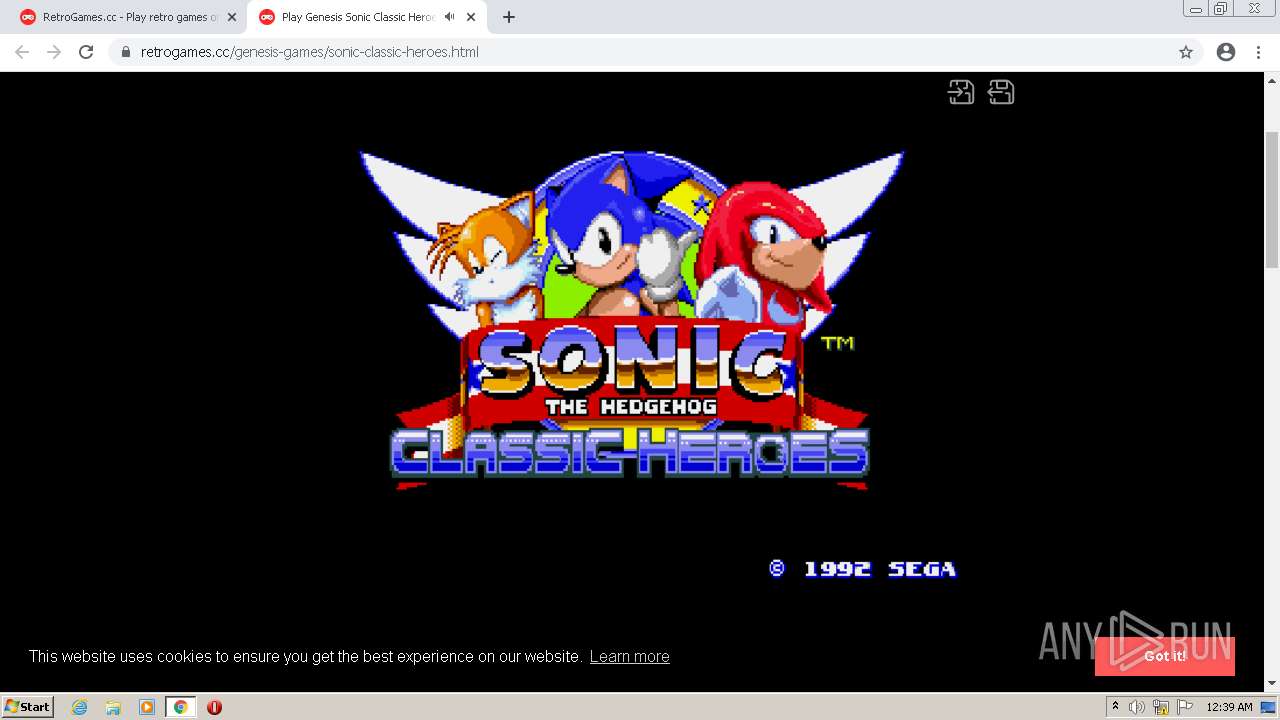Mute the audio of the Sonic tab
Image resolution: width=1280 pixels, height=720 pixels.
pos(450,17)
